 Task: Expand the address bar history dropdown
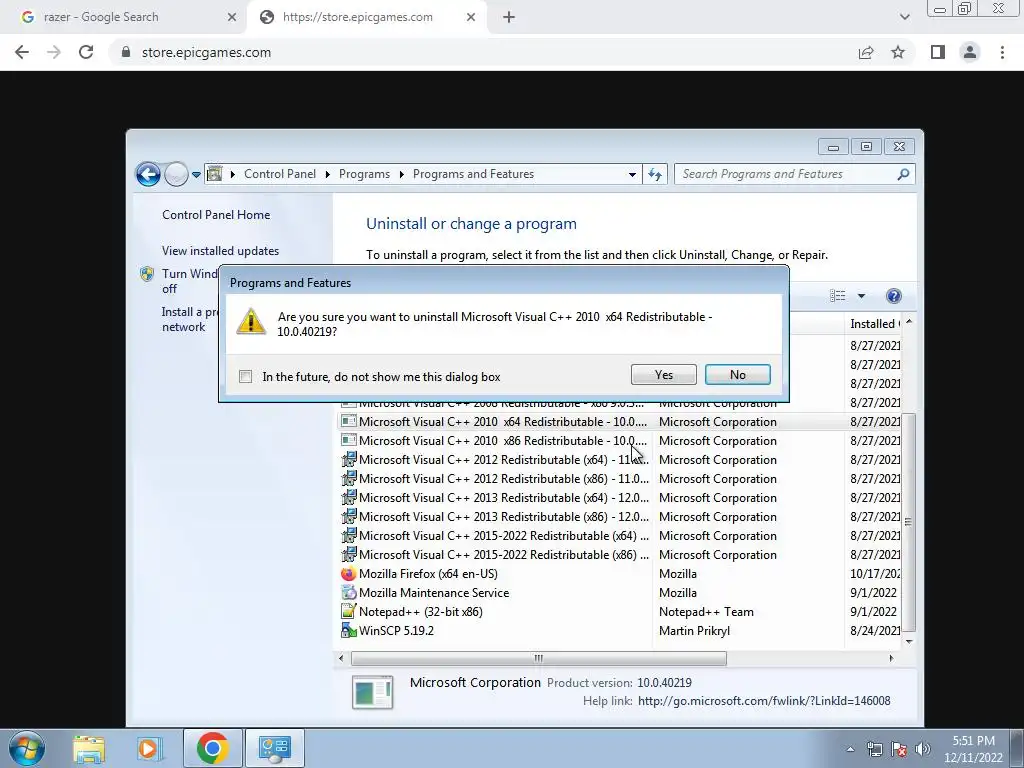click(632, 175)
